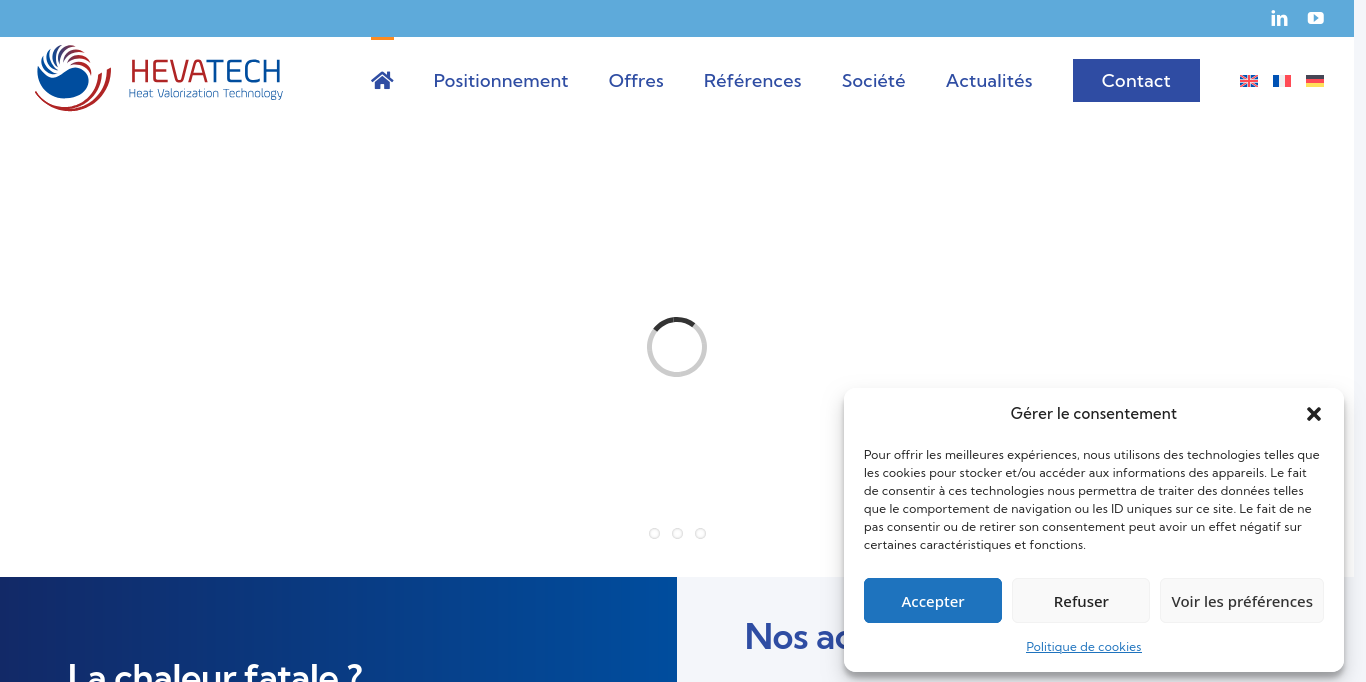Open the Société menu
The image size is (1366, 682).
tap(874, 81)
